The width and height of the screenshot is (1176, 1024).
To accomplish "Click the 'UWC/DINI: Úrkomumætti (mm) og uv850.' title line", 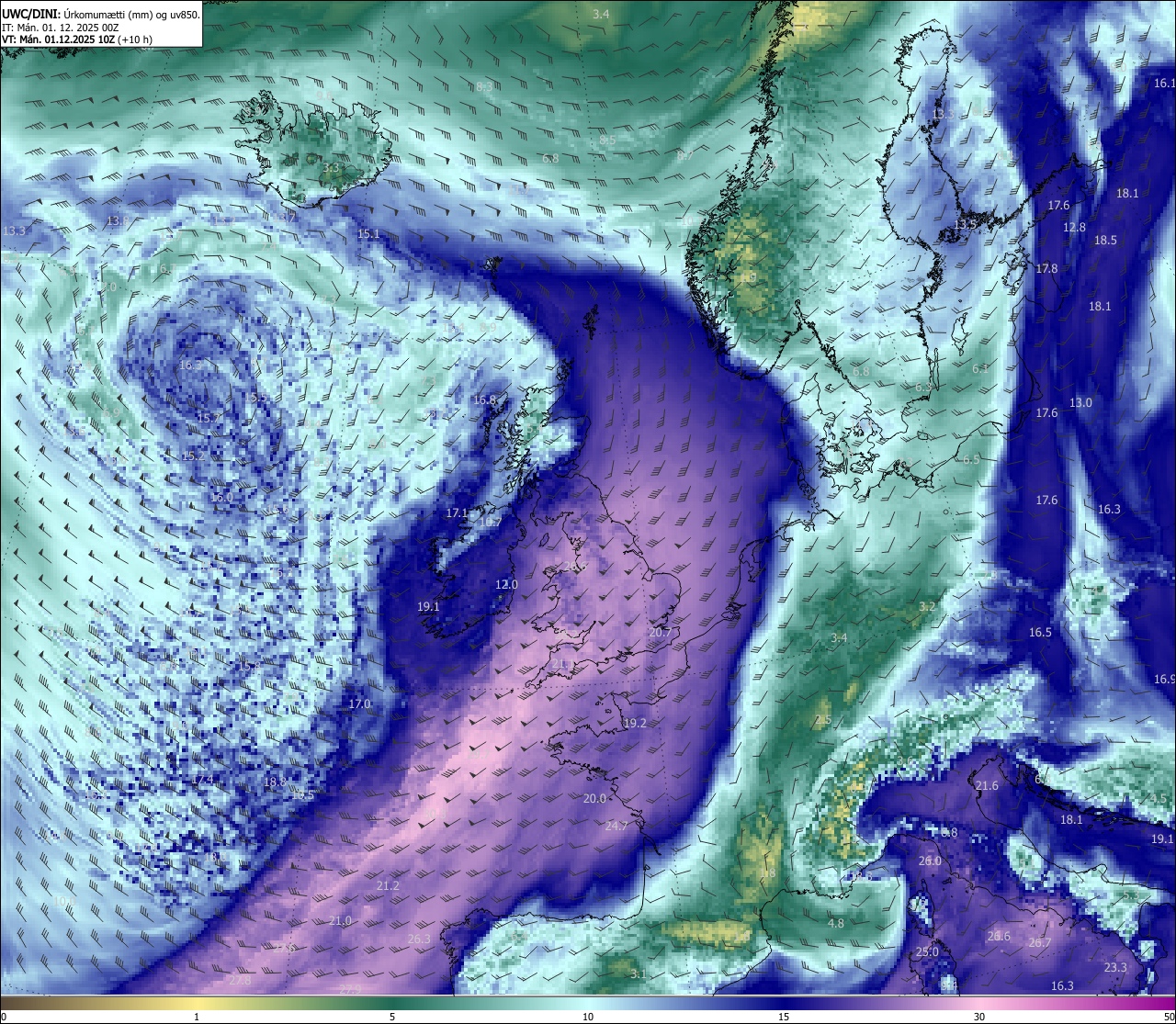I will (101, 14).
